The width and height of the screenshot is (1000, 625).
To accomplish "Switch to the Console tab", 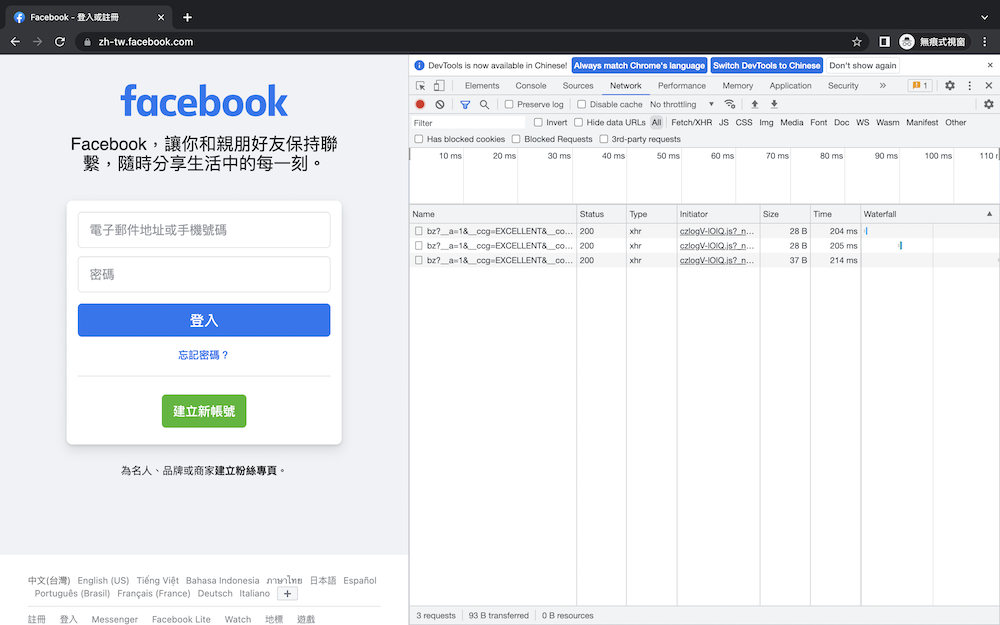I will [x=531, y=85].
